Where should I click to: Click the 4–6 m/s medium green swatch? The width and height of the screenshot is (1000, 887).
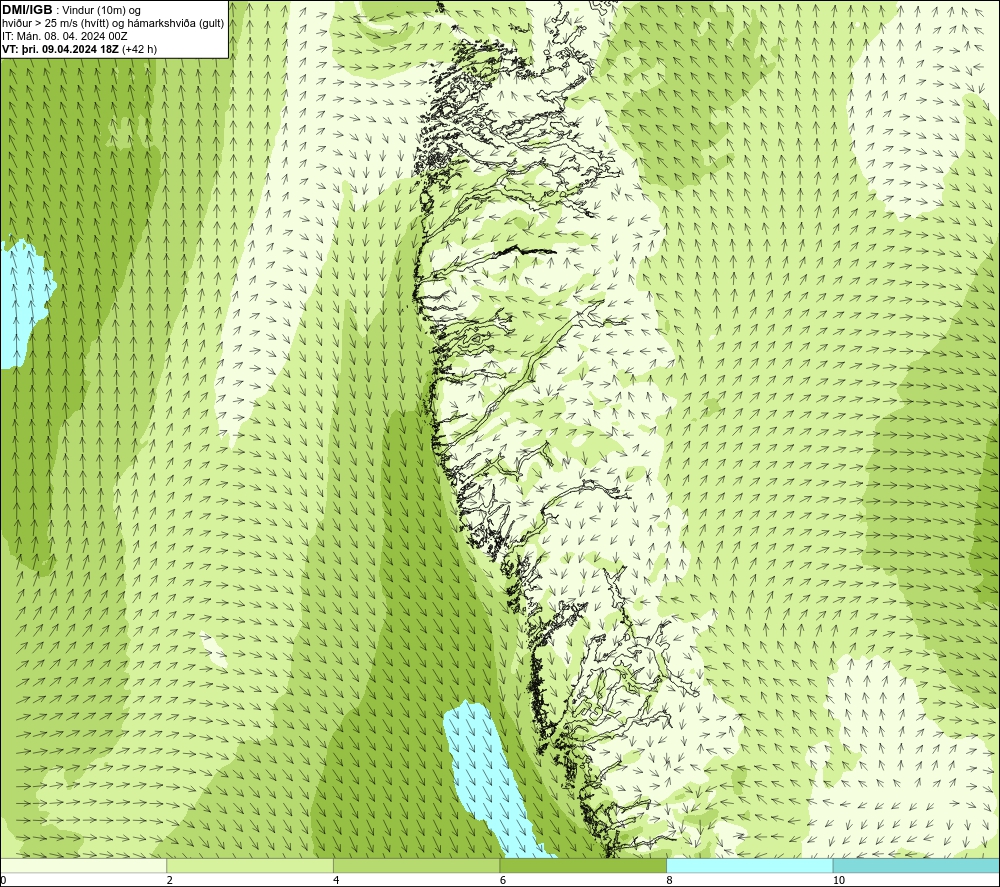click(x=416, y=865)
